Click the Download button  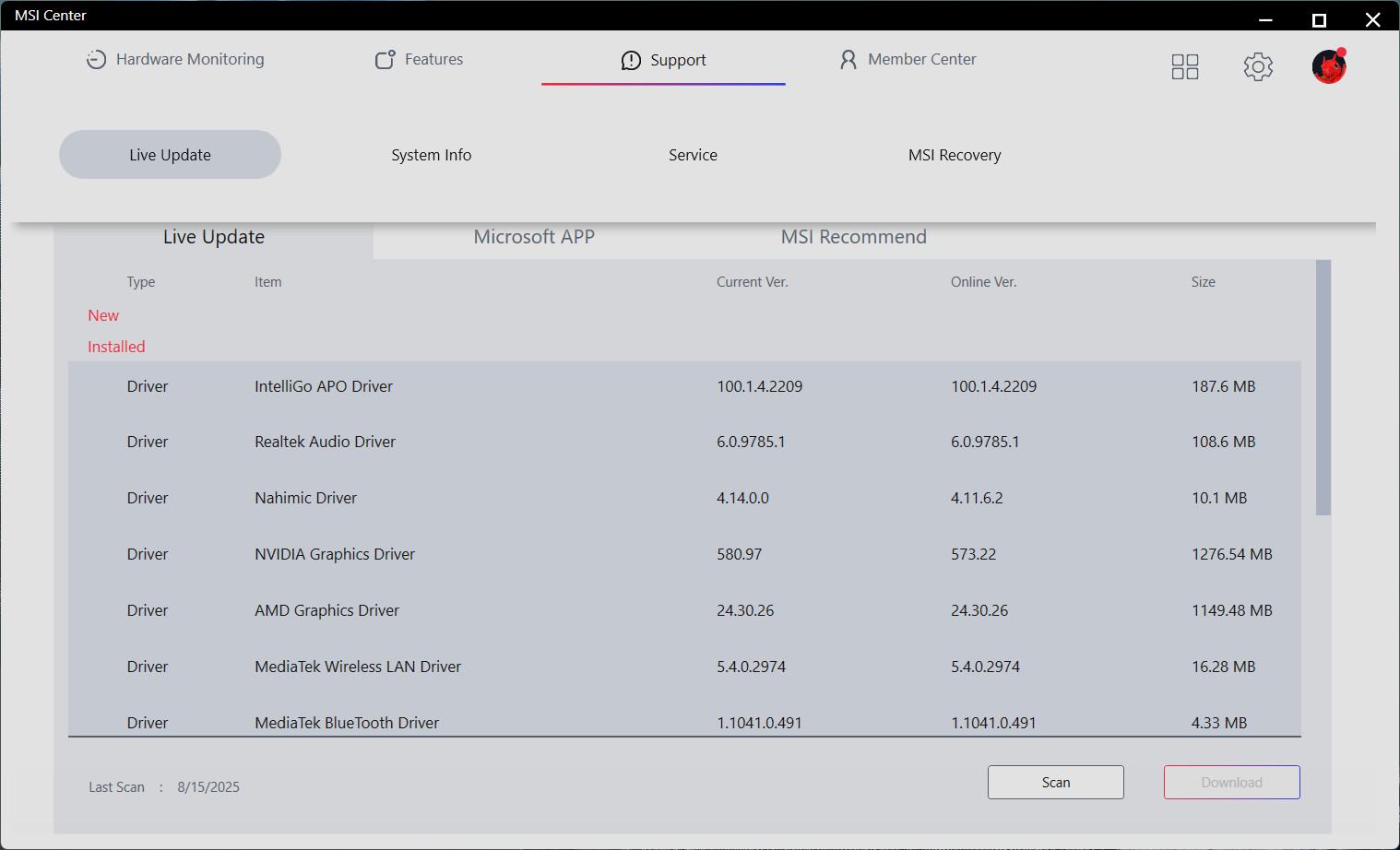coord(1232,782)
